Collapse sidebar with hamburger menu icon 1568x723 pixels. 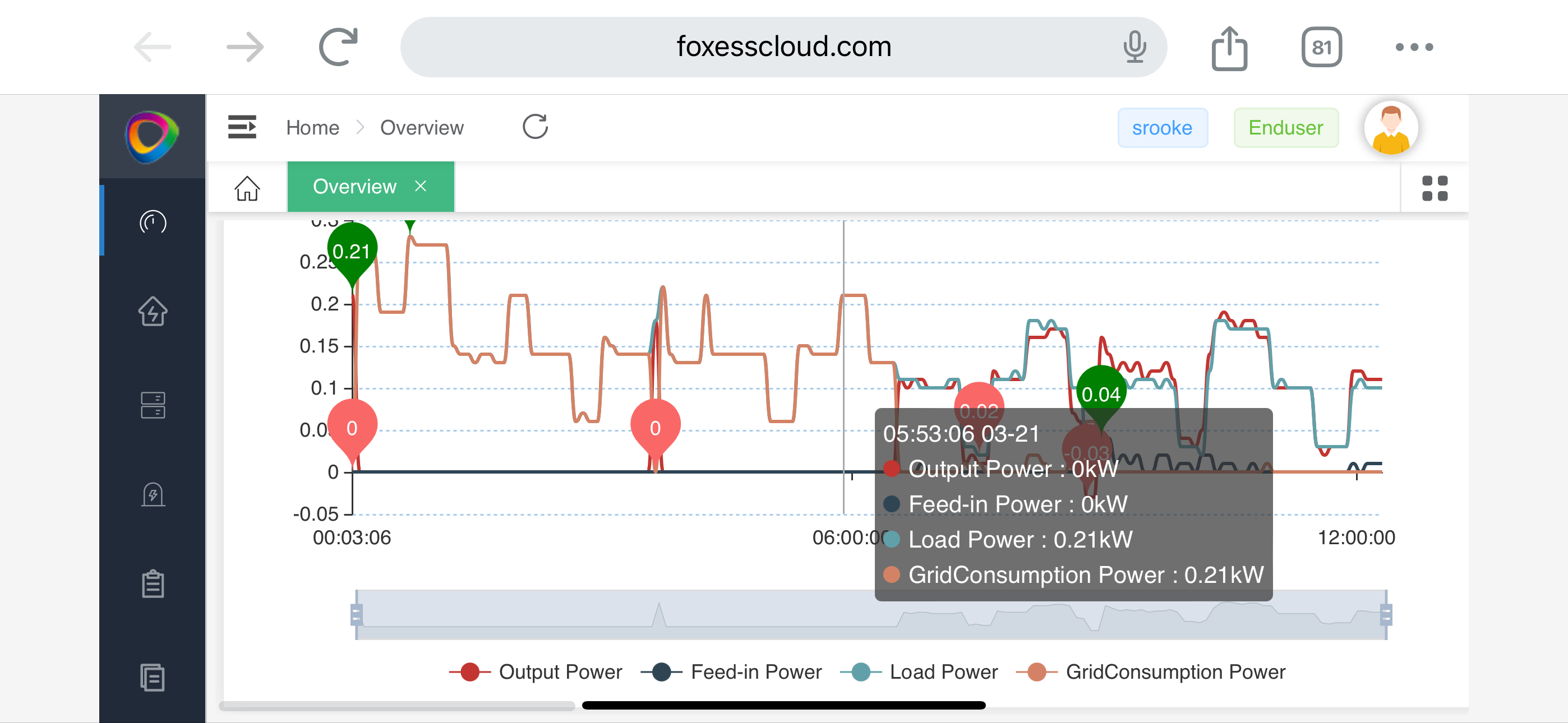pos(242,127)
